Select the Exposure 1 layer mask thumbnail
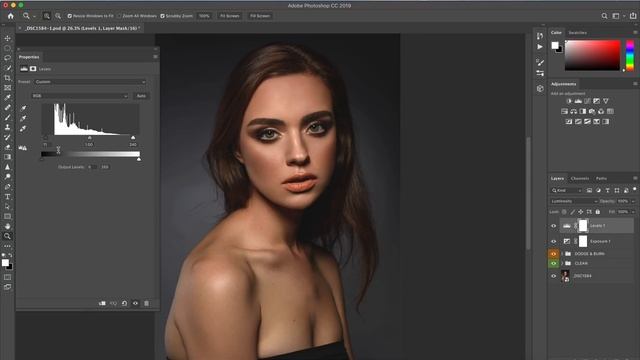640x360 pixels. coord(583,241)
